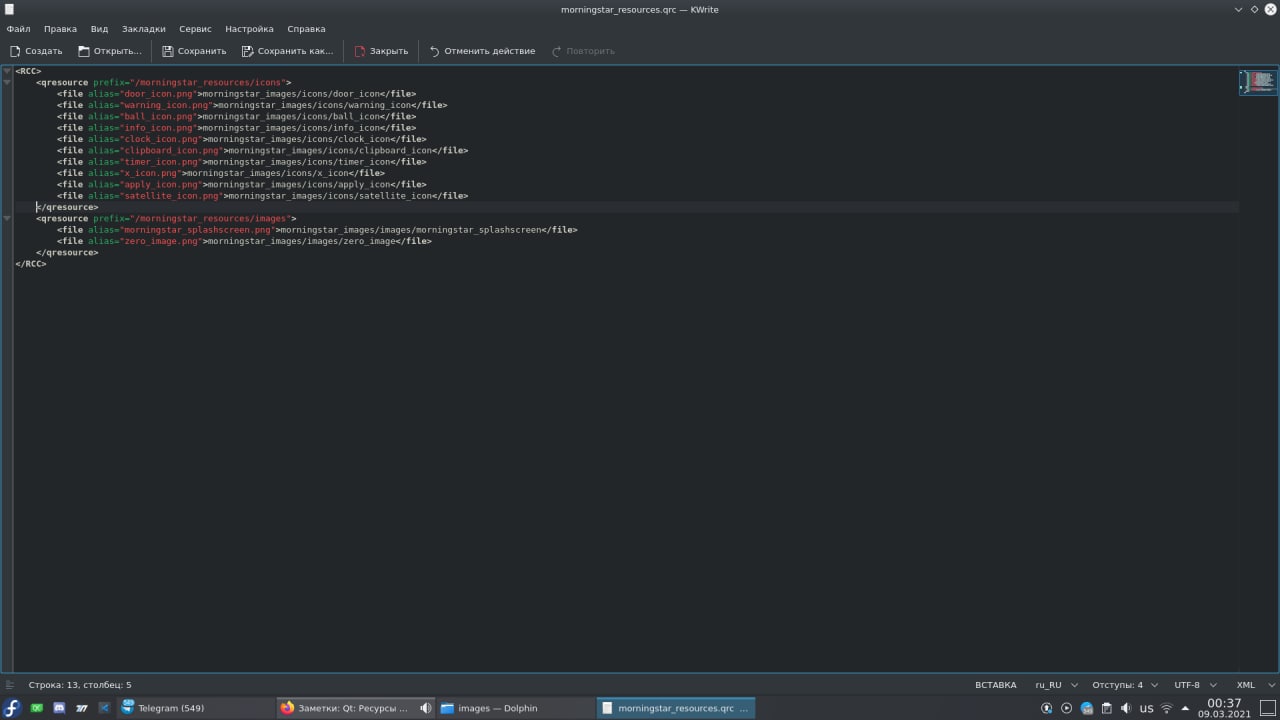Launch VS Code from taskbar
Screen dimensions: 1280x720
(x=104, y=708)
